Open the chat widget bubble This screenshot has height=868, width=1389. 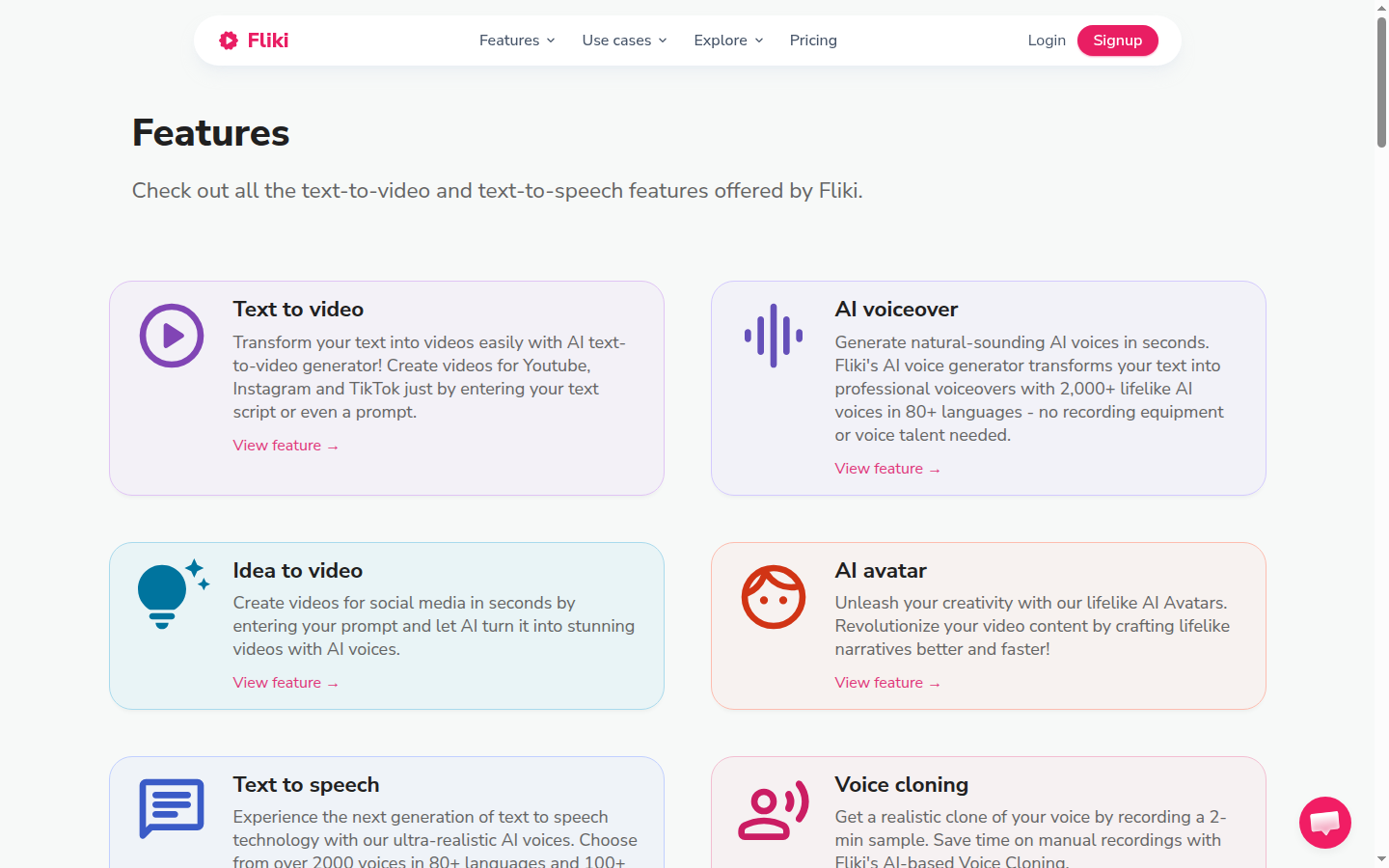[x=1325, y=823]
